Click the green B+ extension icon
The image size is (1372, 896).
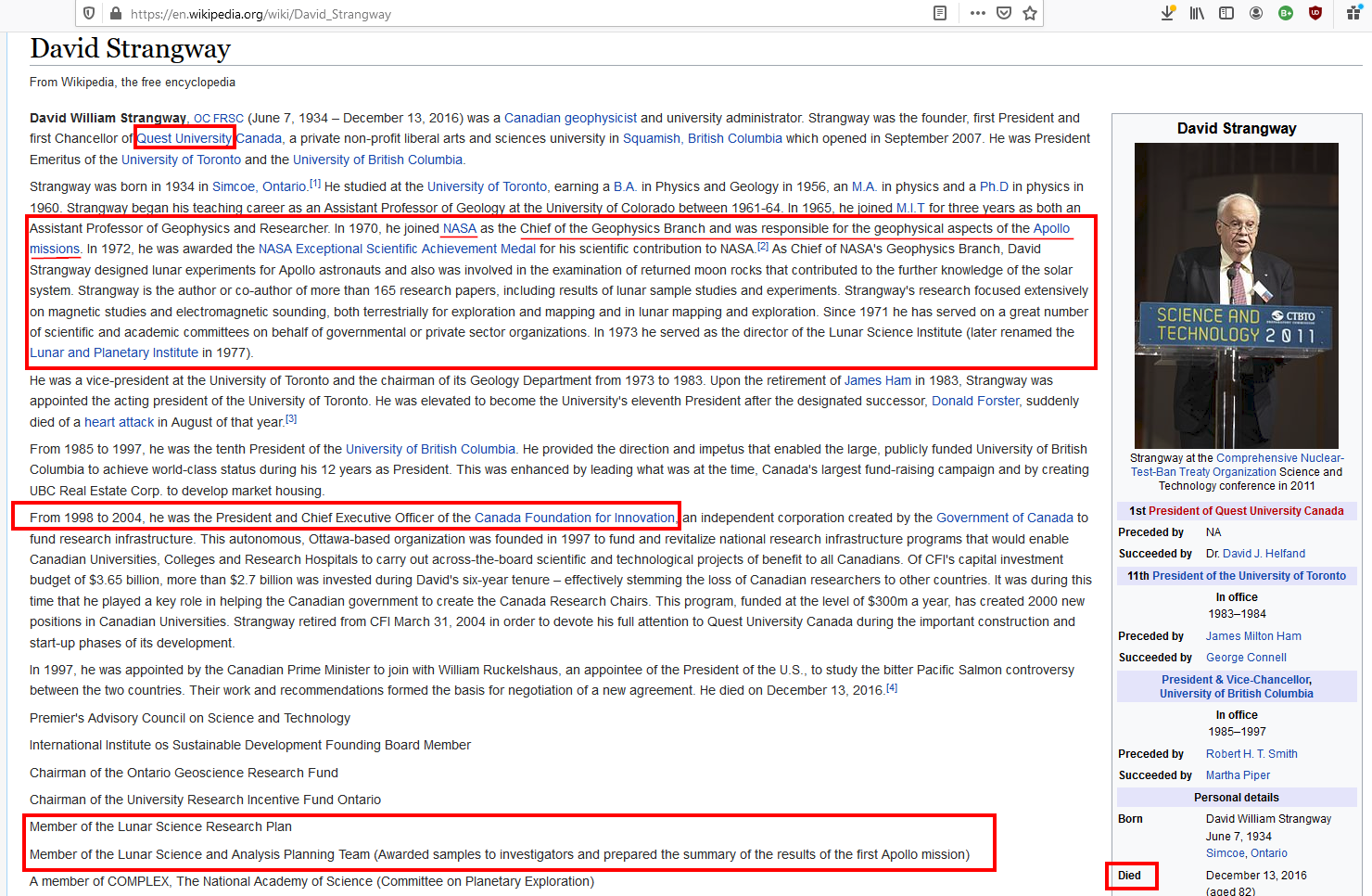1286,13
